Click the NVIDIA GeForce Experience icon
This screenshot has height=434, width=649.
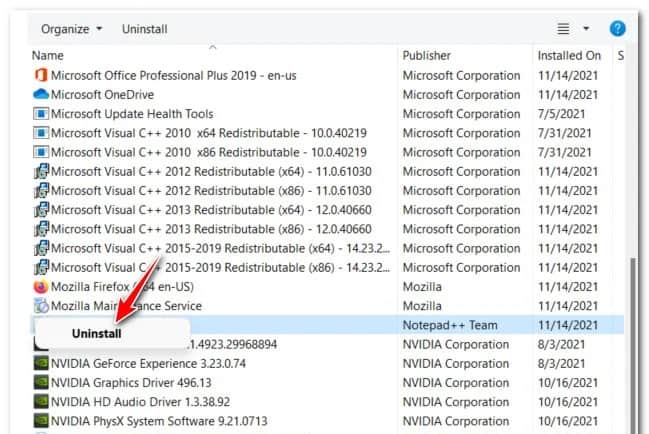(x=41, y=363)
